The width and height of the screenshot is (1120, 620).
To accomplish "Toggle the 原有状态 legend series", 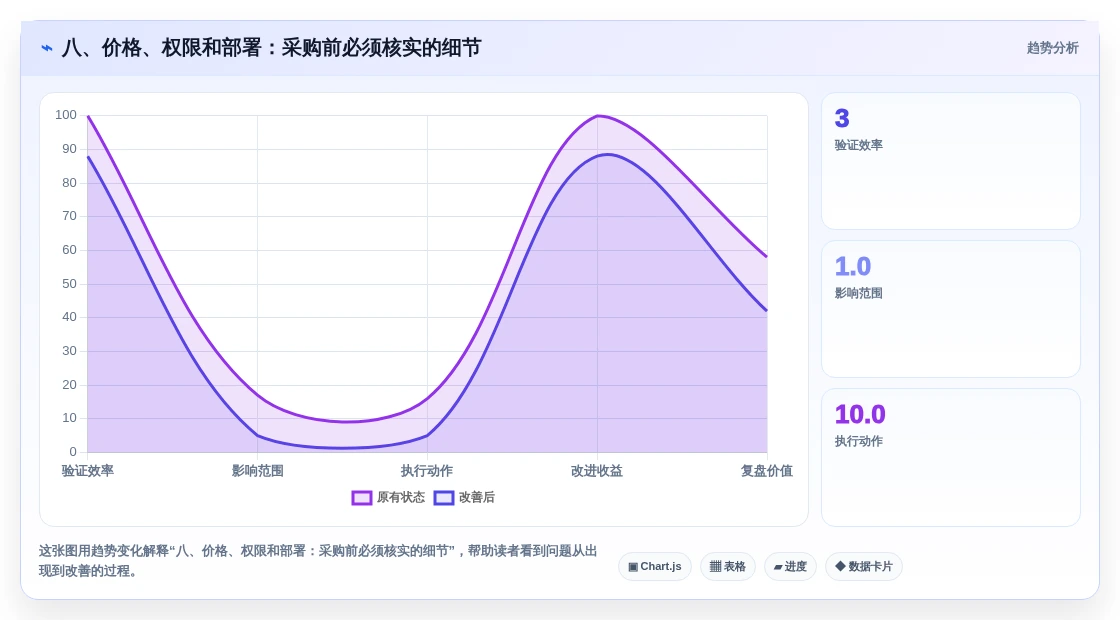I will pyautogui.click(x=389, y=497).
